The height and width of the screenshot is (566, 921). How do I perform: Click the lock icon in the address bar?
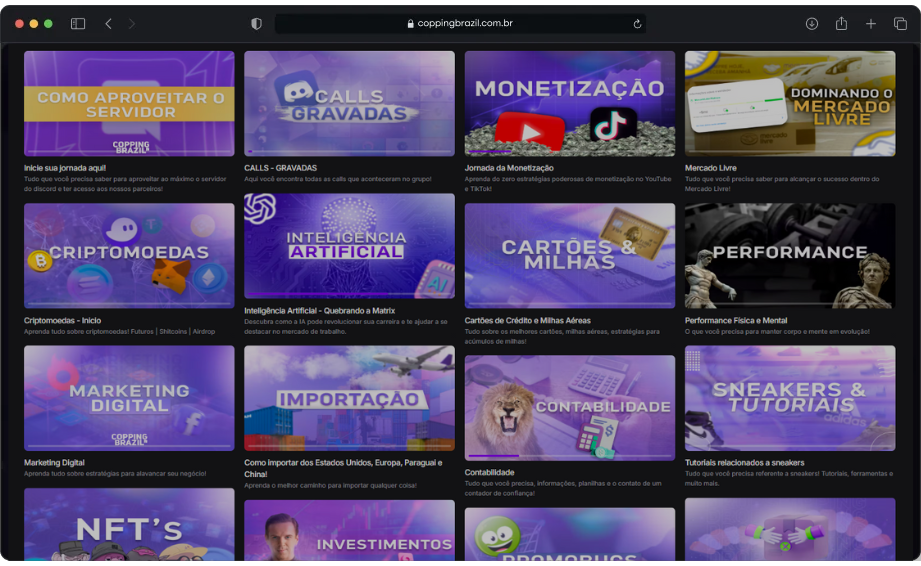point(411,23)
